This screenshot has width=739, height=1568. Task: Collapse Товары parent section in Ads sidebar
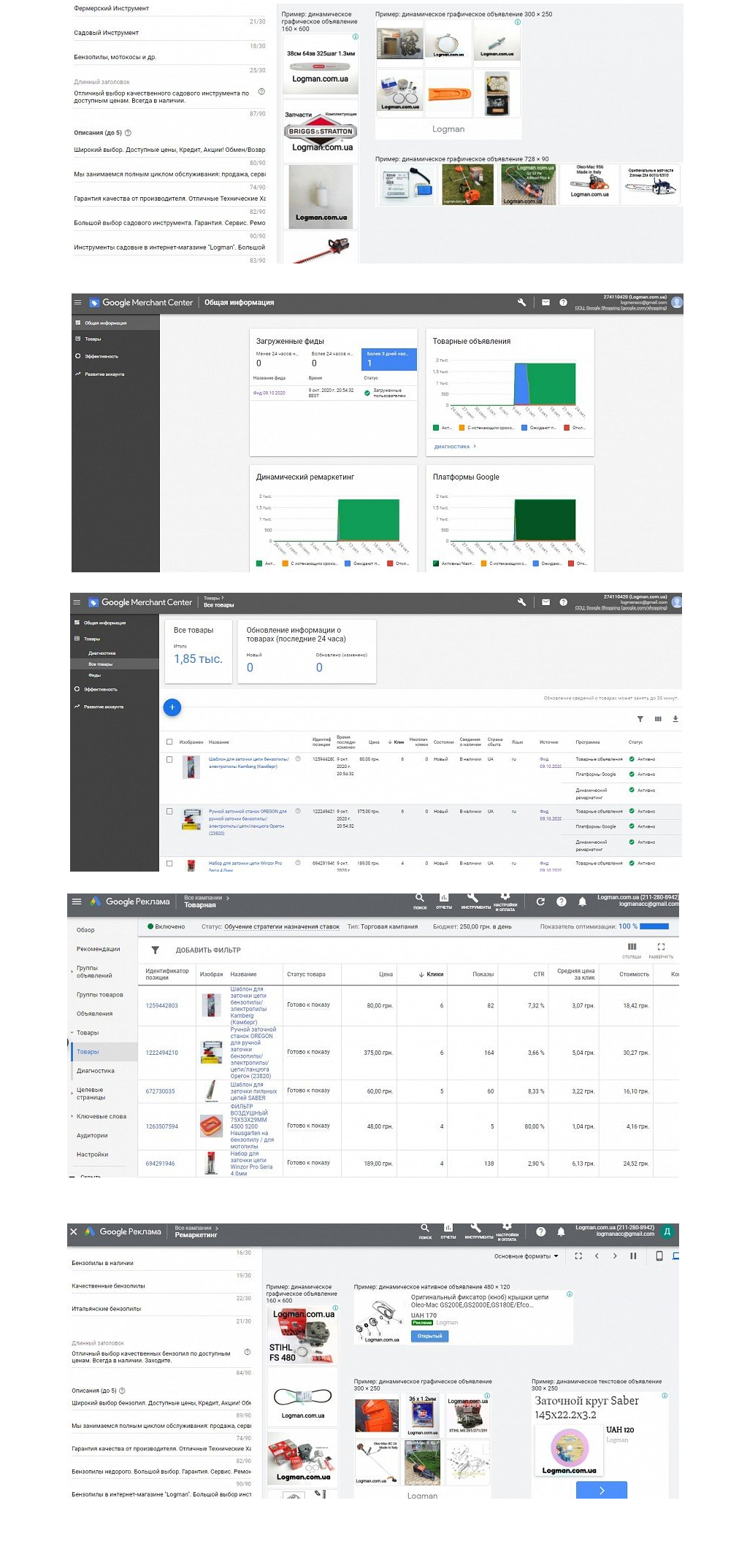click(72, 1032)
